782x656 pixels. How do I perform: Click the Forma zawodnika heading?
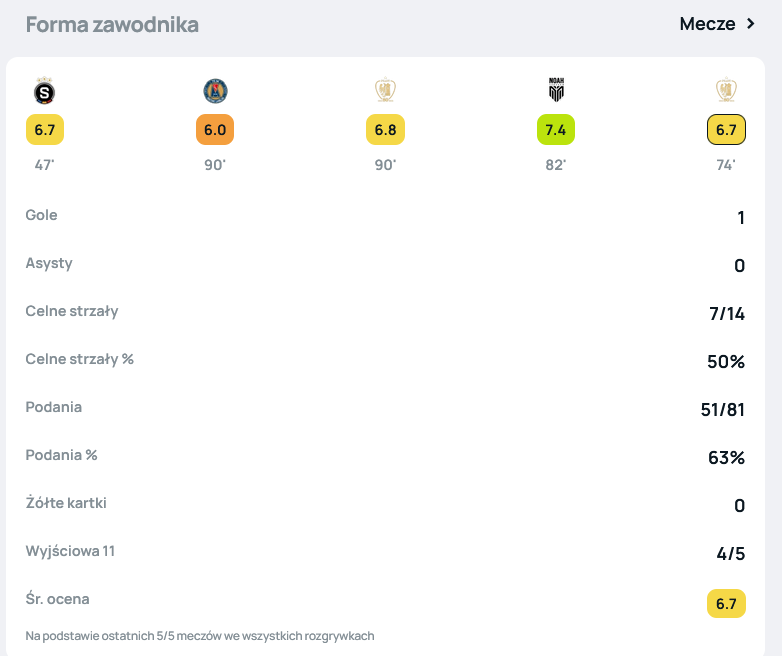point(112,25)
